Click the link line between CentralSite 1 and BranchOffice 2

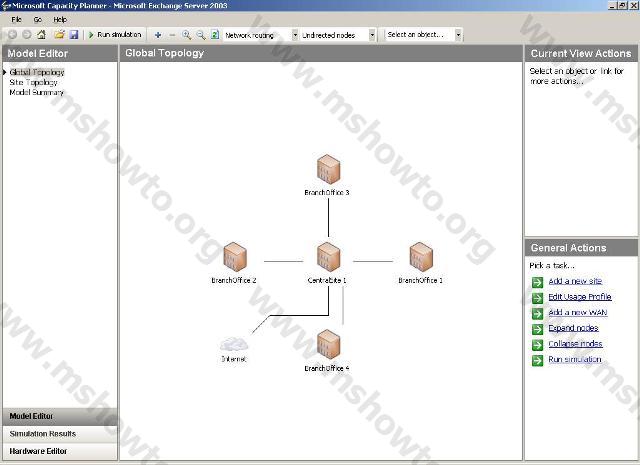pyautogui.click(x=284, y=261)
